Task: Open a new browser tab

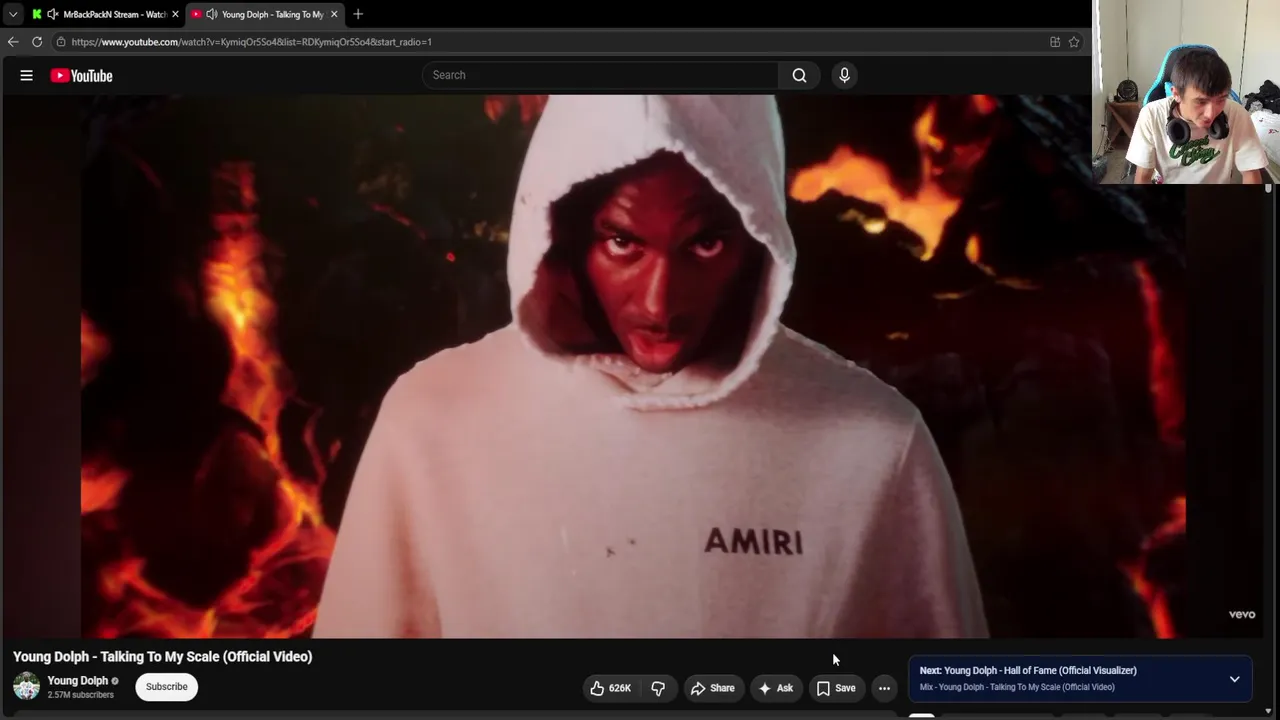Action: point(358,14)
